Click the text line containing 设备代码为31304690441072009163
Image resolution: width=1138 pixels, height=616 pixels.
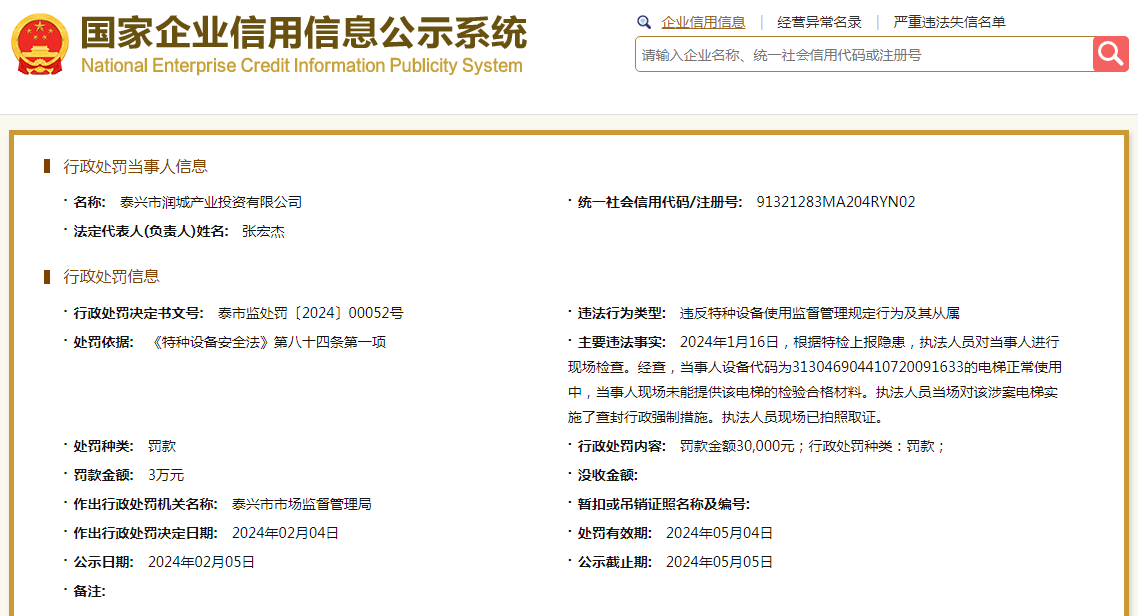[x=815, y=367]
